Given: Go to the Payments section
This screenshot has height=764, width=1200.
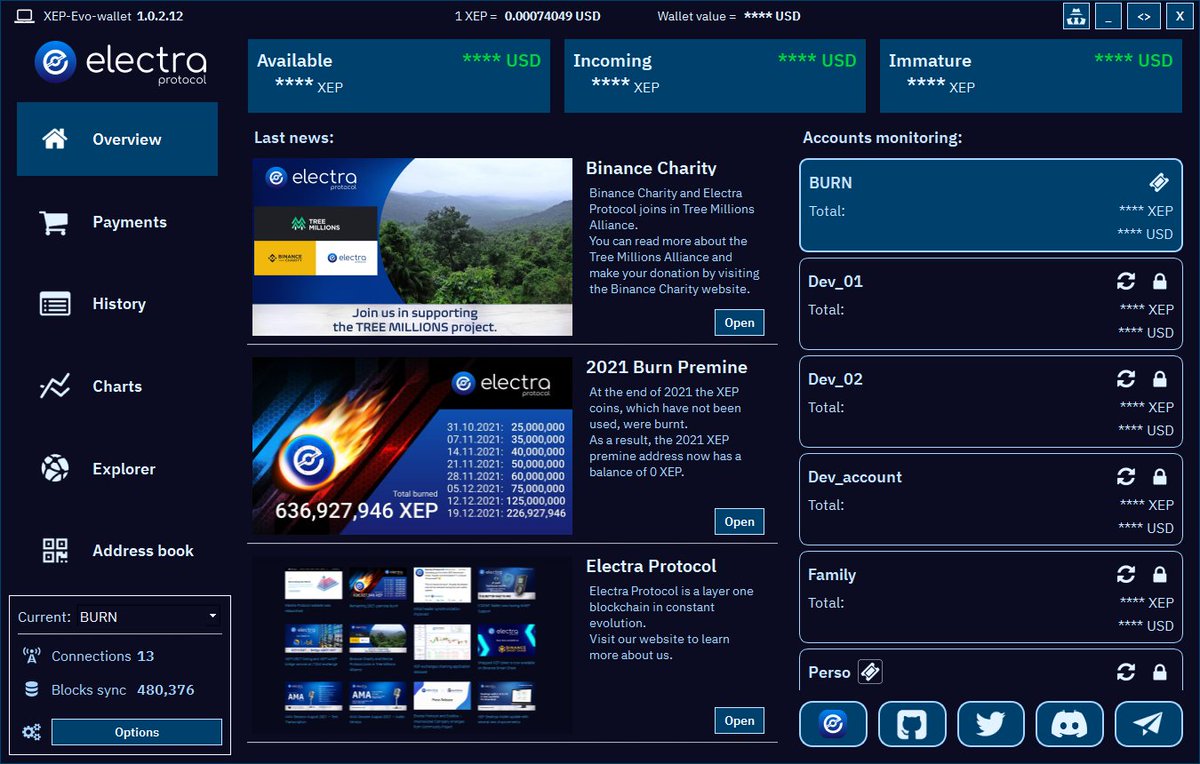Looking at the screenshot, I should [x=117, y=222].
